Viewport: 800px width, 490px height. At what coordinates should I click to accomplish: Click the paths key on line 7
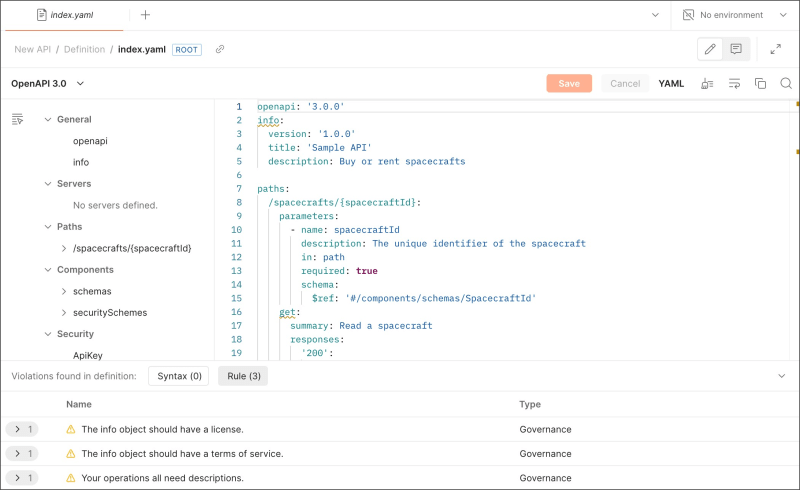[x=270, y=189]
